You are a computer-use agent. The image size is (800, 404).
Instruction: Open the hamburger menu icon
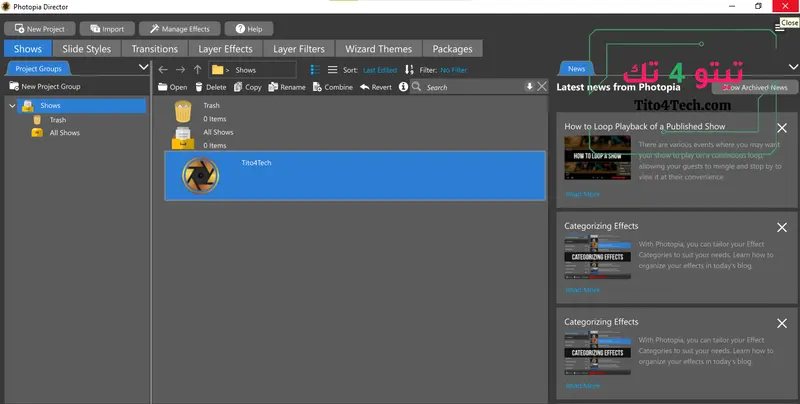779,28
